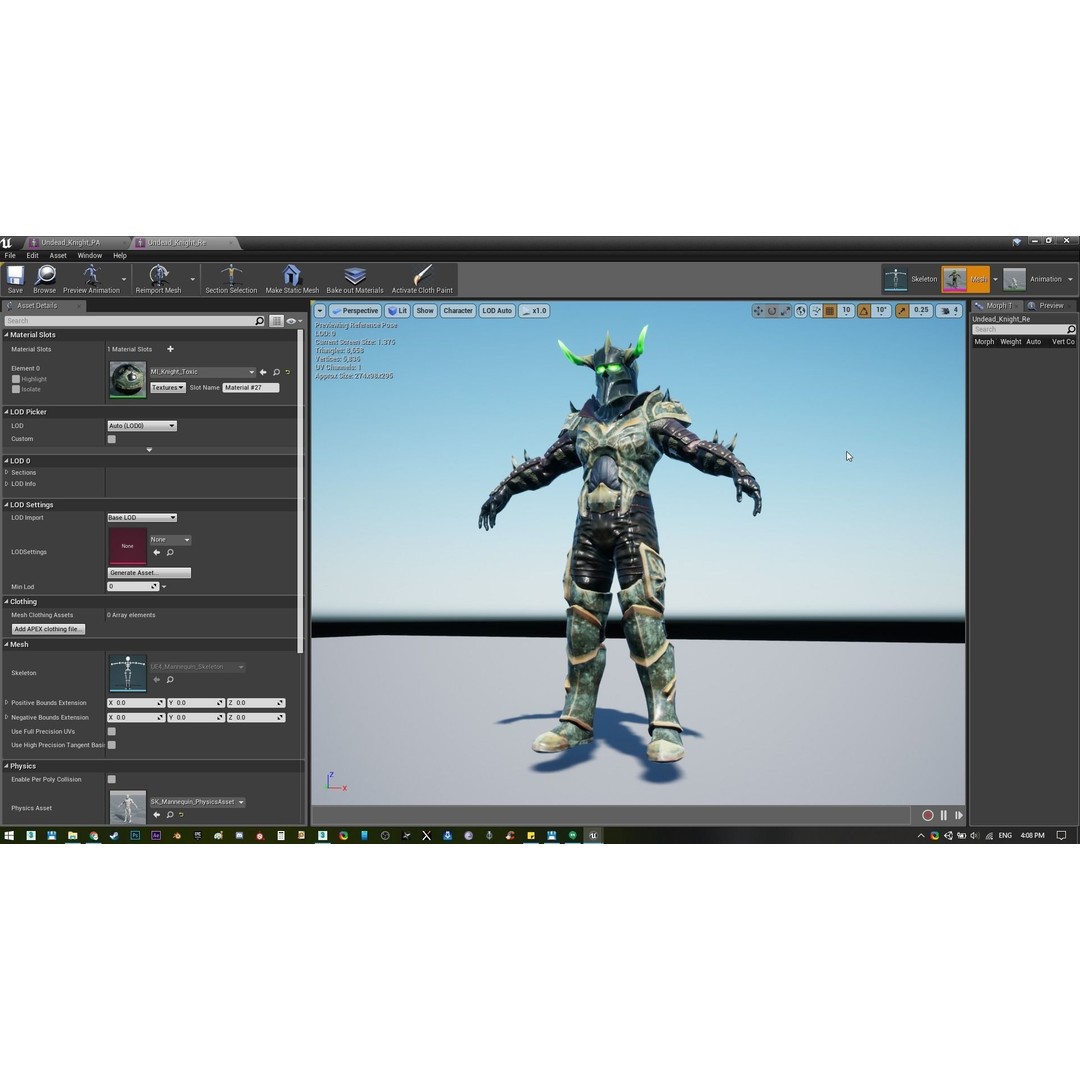This screenshot has width=1080, height=1080.
Task: Enable Isolate checkbox for Element 0
Action: tap(16, 389)
